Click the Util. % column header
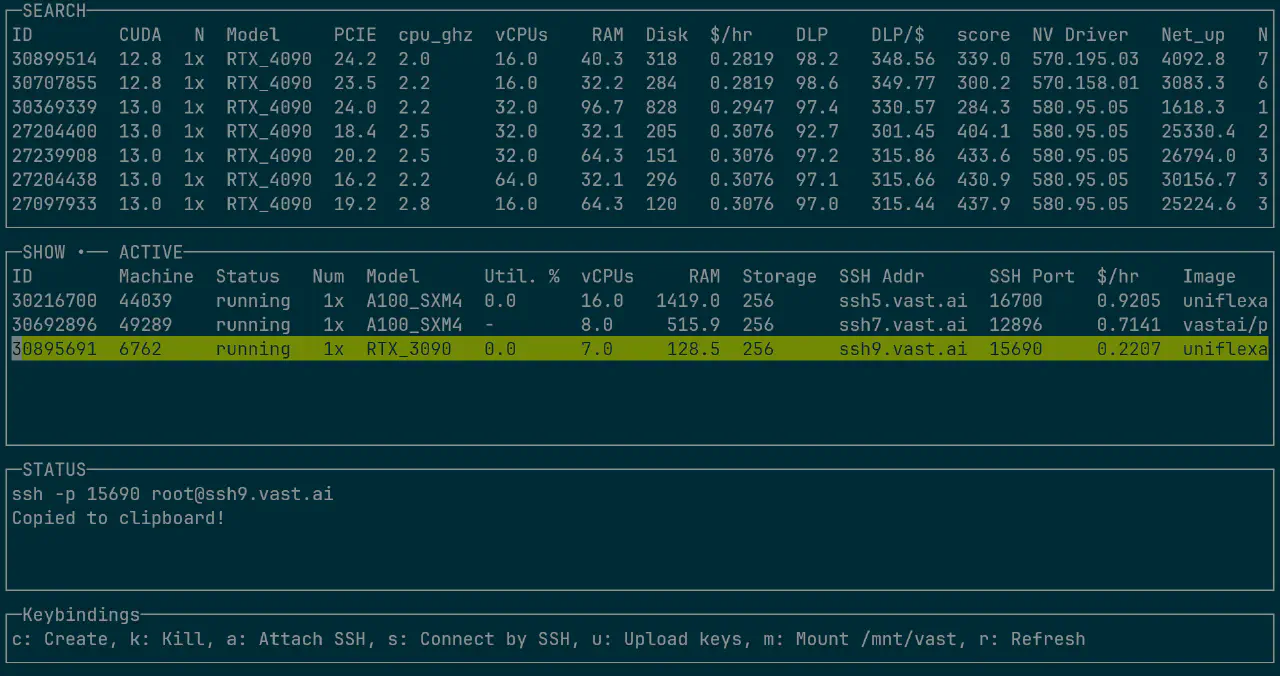This screenshot has width=1280, height=676. pyautogui.click(x=521, y=276)
